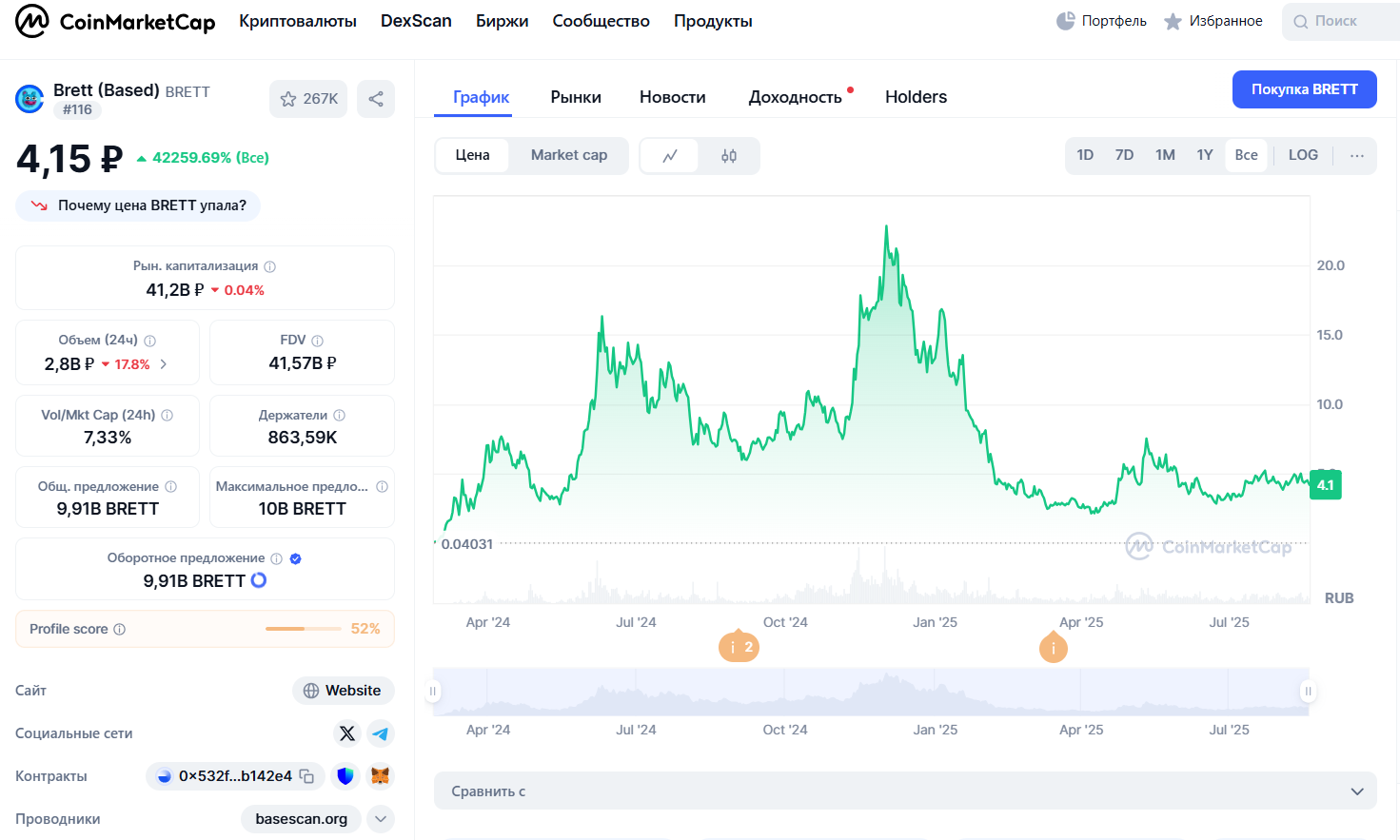Show info for Оборотное предложение
Image resolution: width=1400 pixels, height=840 pixels.
pyautogui.click(x=276, y=558)
